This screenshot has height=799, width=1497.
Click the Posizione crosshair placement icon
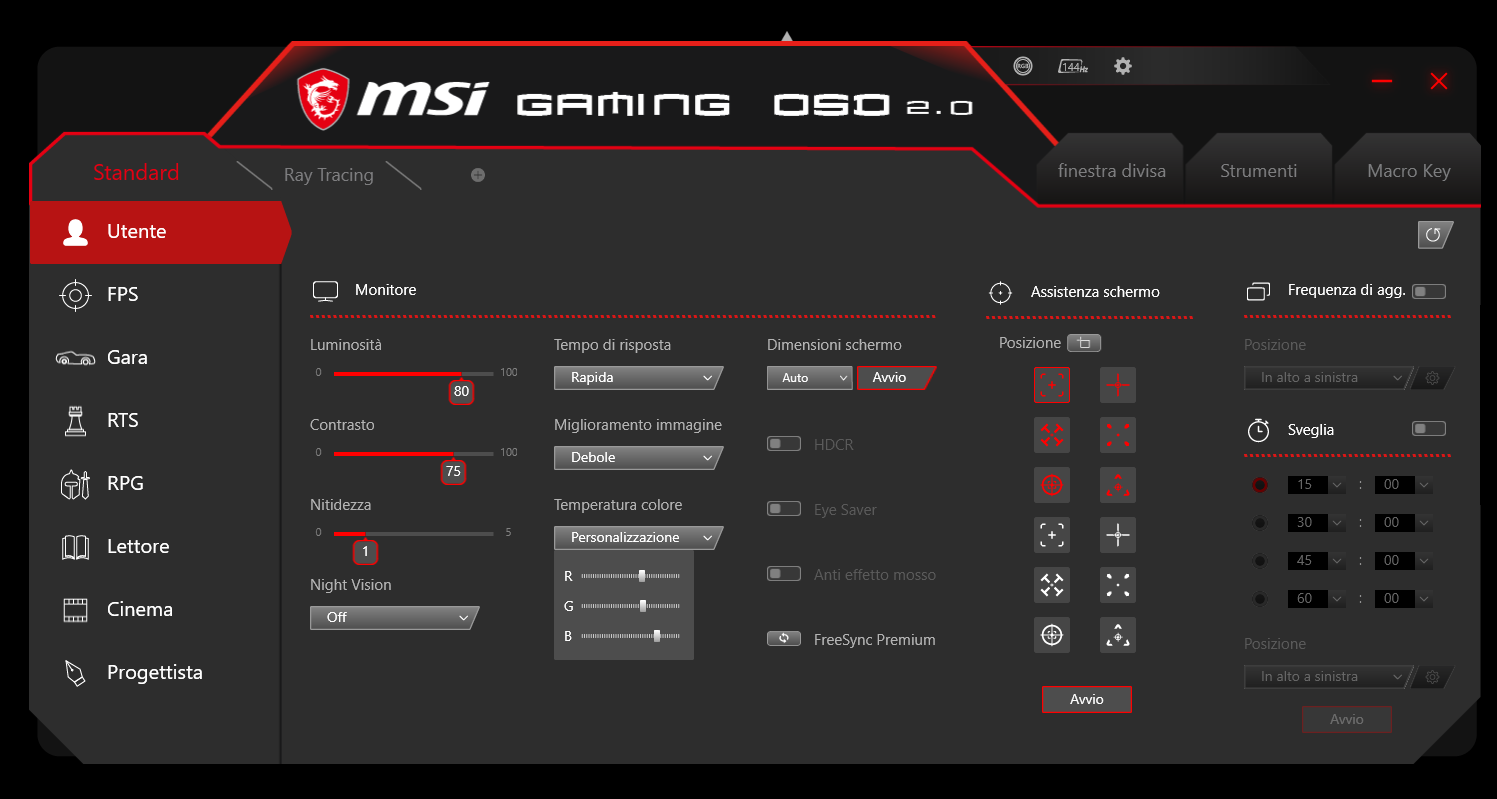click(1084, 343)
